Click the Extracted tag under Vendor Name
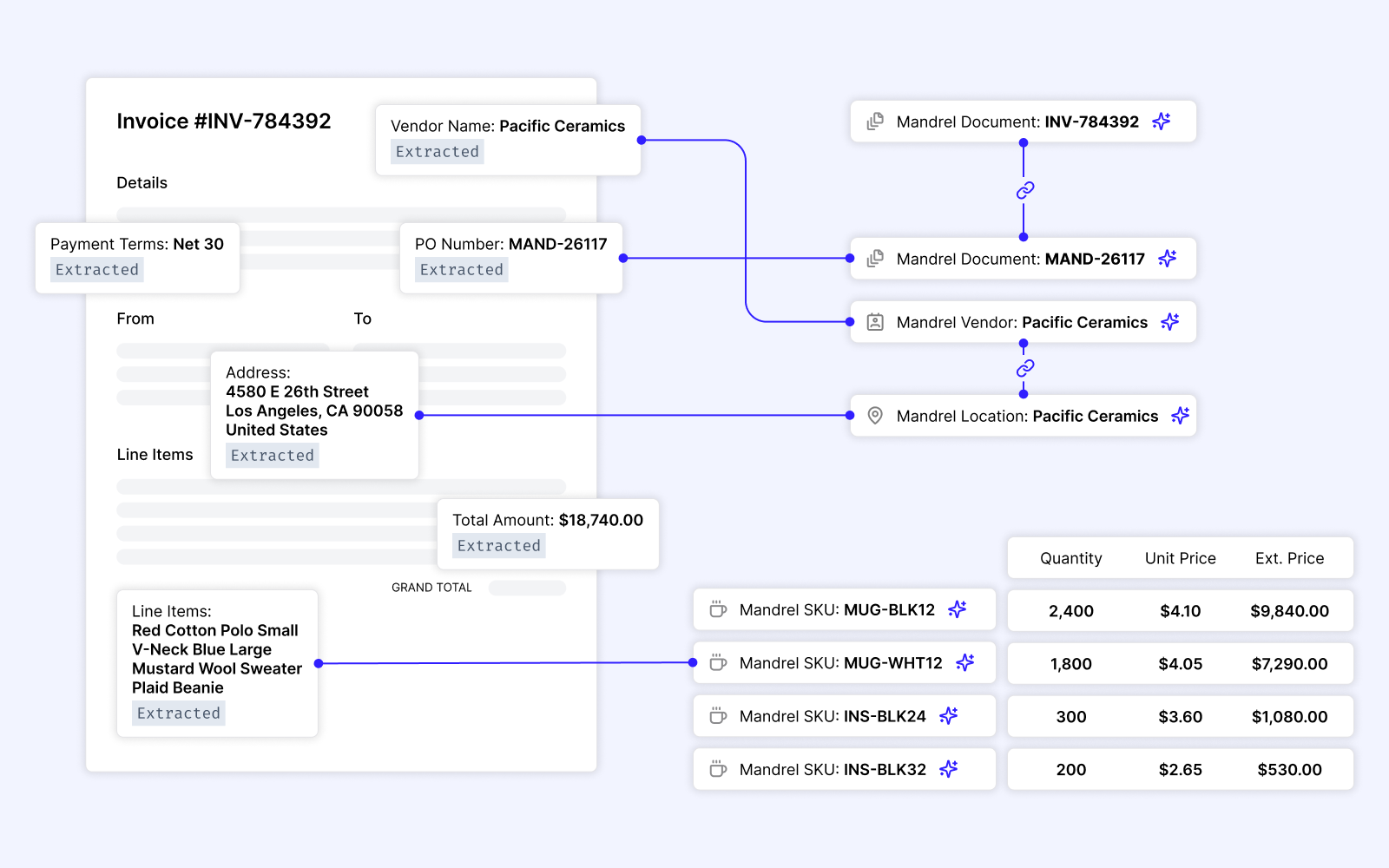The width and height of the screenshot is (1389, 868). (x=437, y=151)
